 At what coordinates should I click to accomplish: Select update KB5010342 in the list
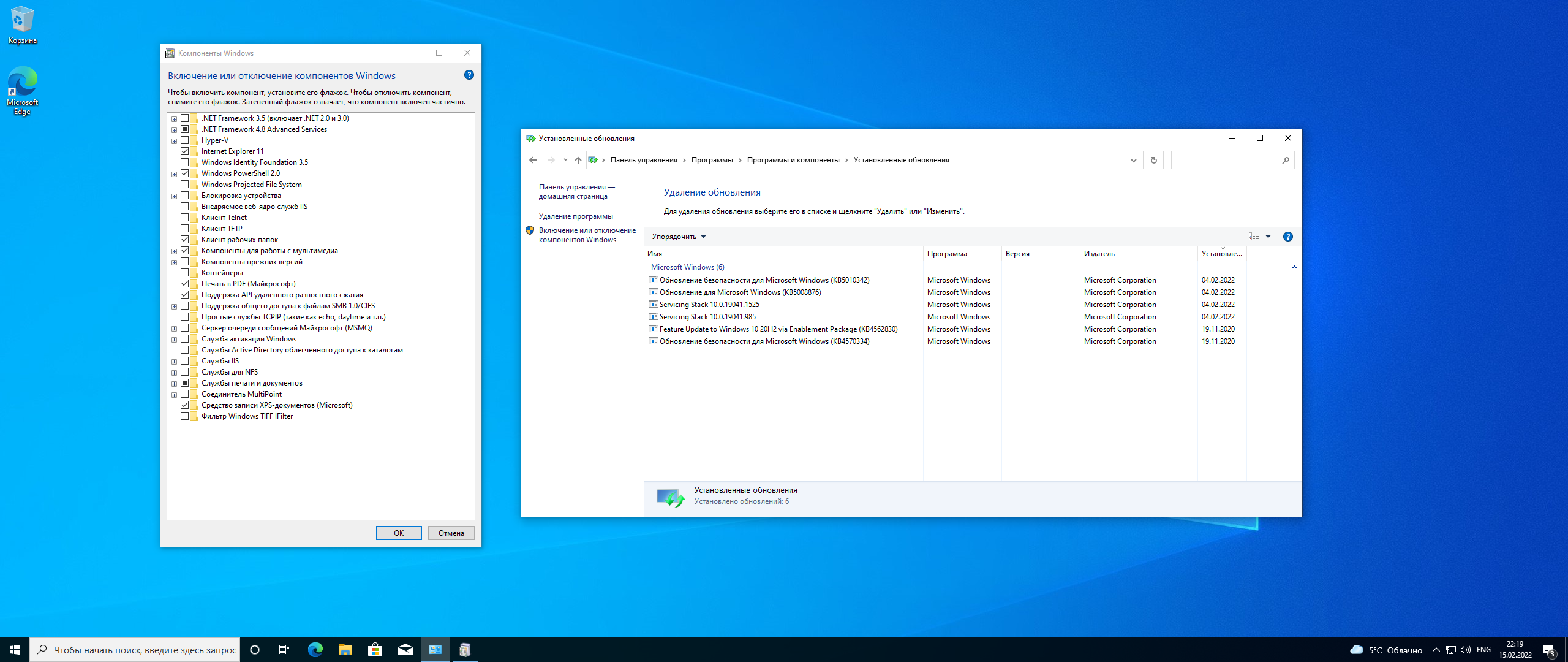coord(764,280)
